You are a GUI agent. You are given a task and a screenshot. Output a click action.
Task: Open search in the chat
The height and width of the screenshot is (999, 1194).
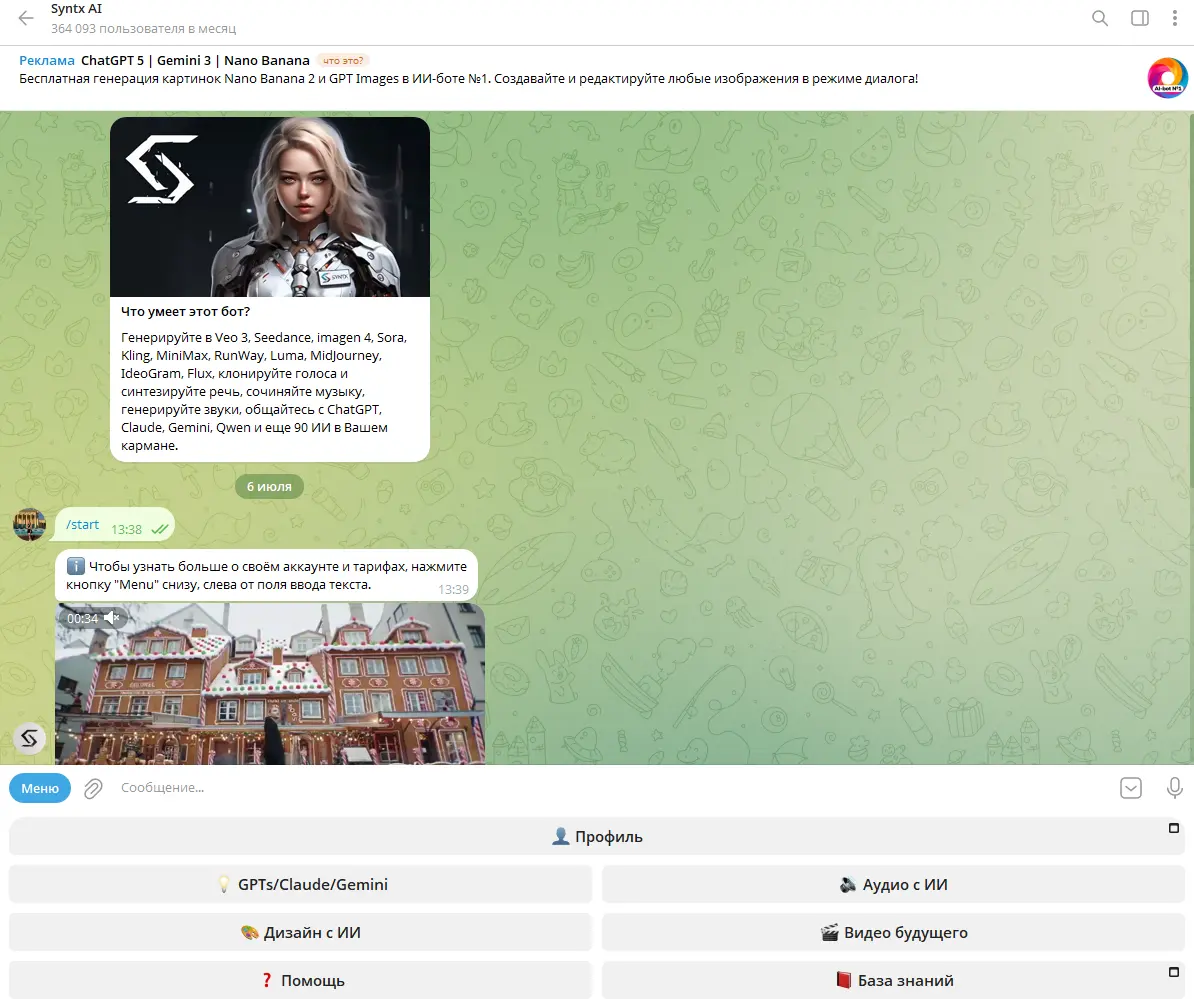[1100, 18]
